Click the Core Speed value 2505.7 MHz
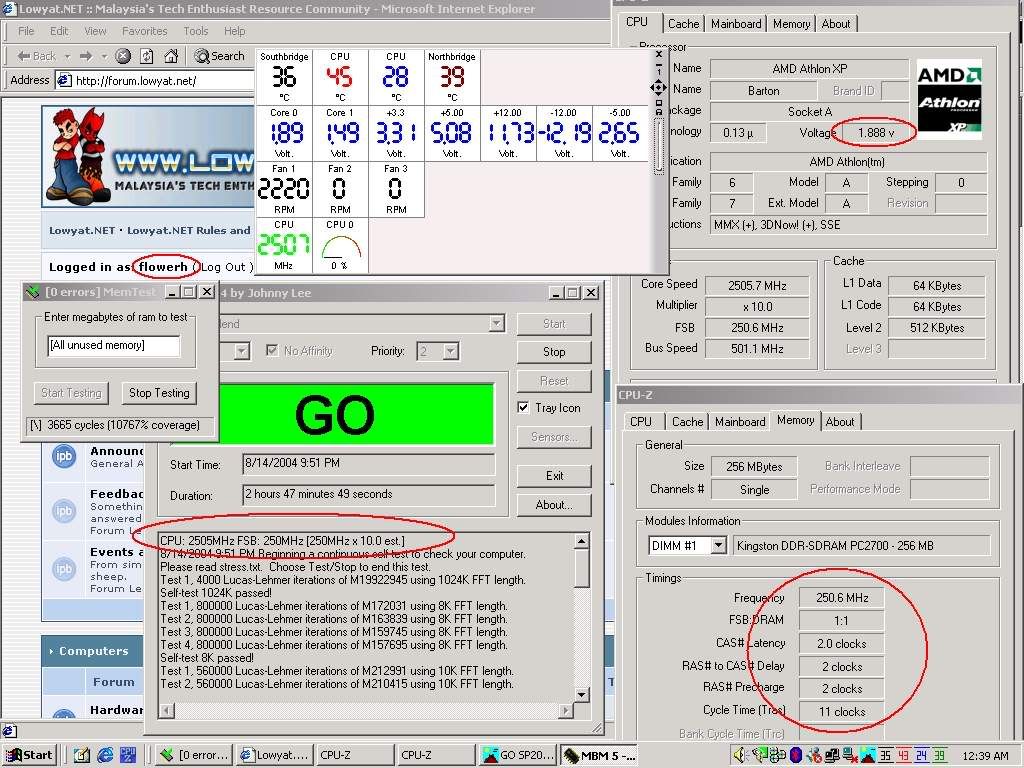 tap(757, 285)
